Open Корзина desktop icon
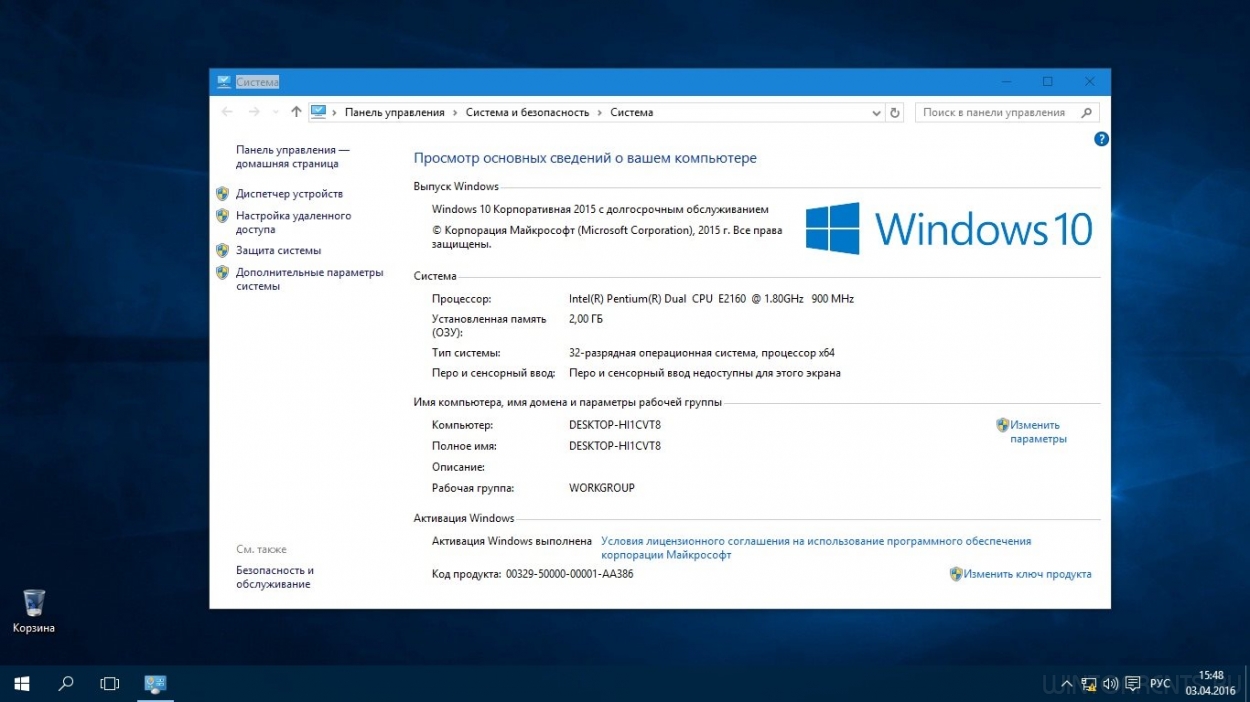This screenshot has width=1250, height=702. (x=34, y=611)
